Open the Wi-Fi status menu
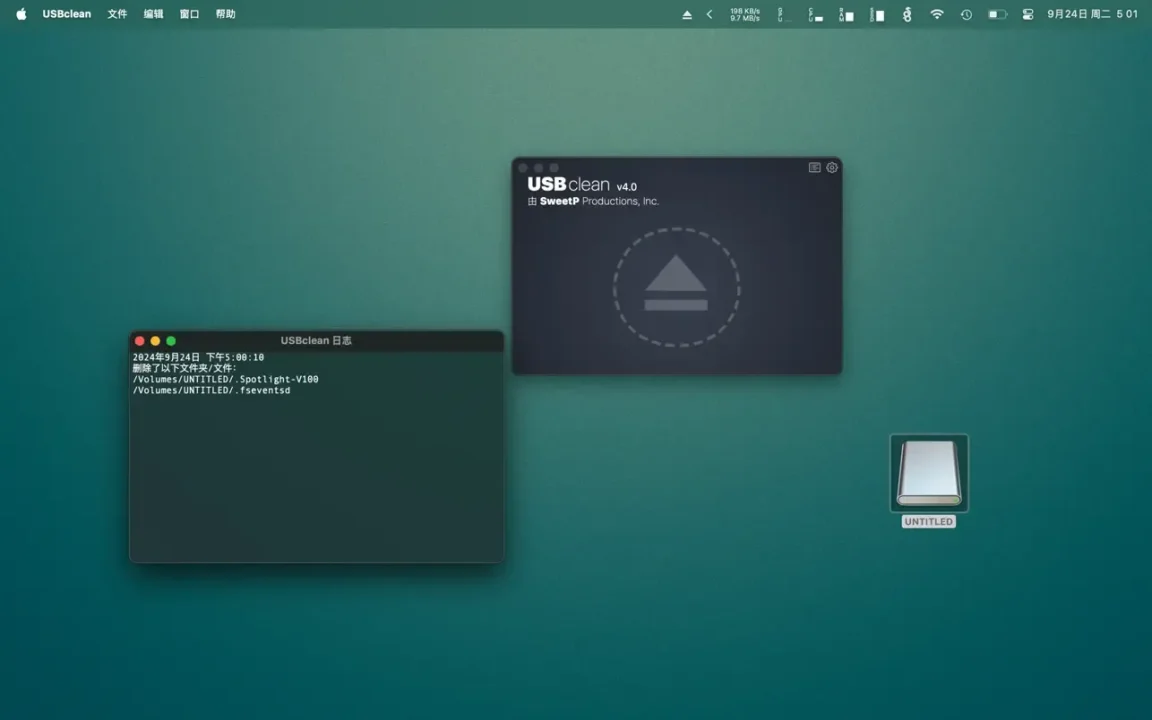This screenshot has width=1152, height=720. click(937, 15)
